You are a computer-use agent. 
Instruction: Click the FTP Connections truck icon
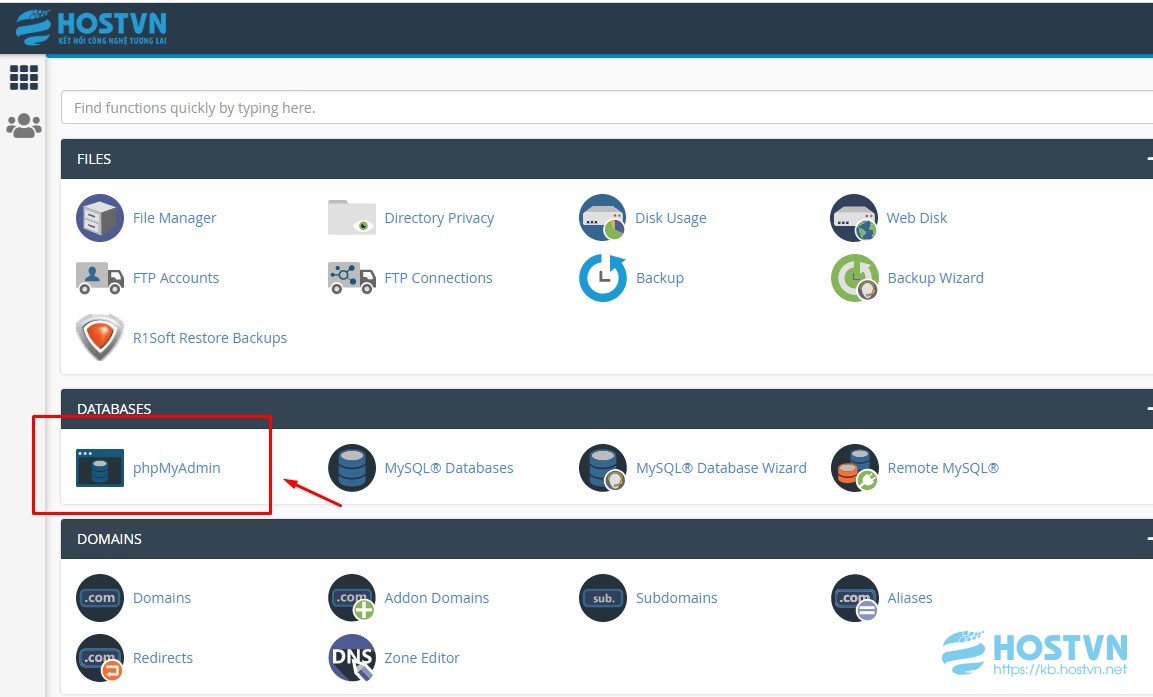(x=351, y=278)
